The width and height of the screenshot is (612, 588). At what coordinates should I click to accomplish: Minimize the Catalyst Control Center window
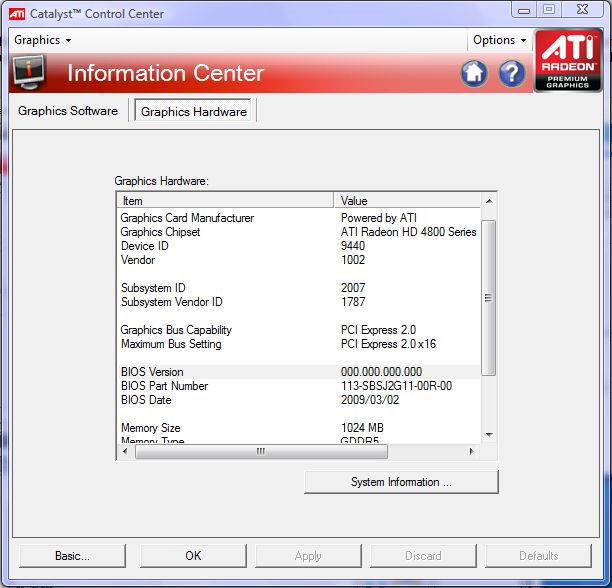524,10
